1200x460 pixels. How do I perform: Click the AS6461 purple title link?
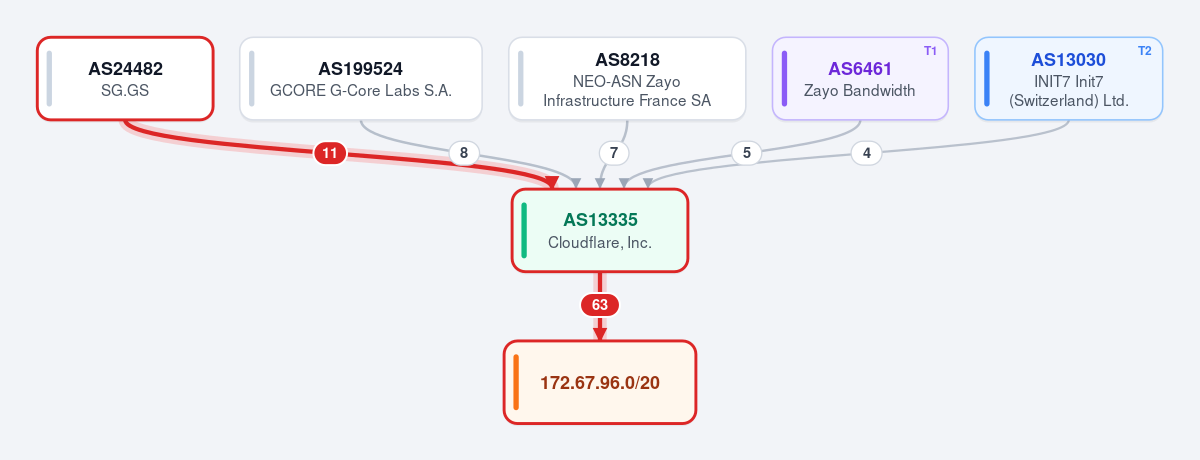coord(860,69)
